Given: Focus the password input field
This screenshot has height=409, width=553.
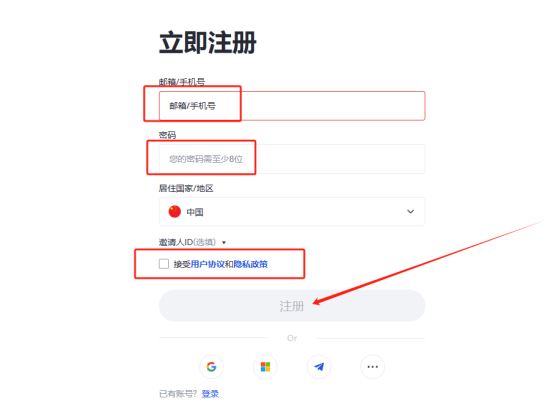Looking at the screenshot, I should 292,159.
